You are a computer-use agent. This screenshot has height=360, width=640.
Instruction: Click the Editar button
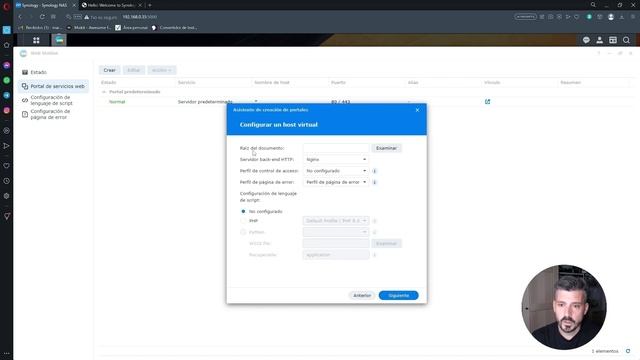pyautogui.click(x=133, y=70)
